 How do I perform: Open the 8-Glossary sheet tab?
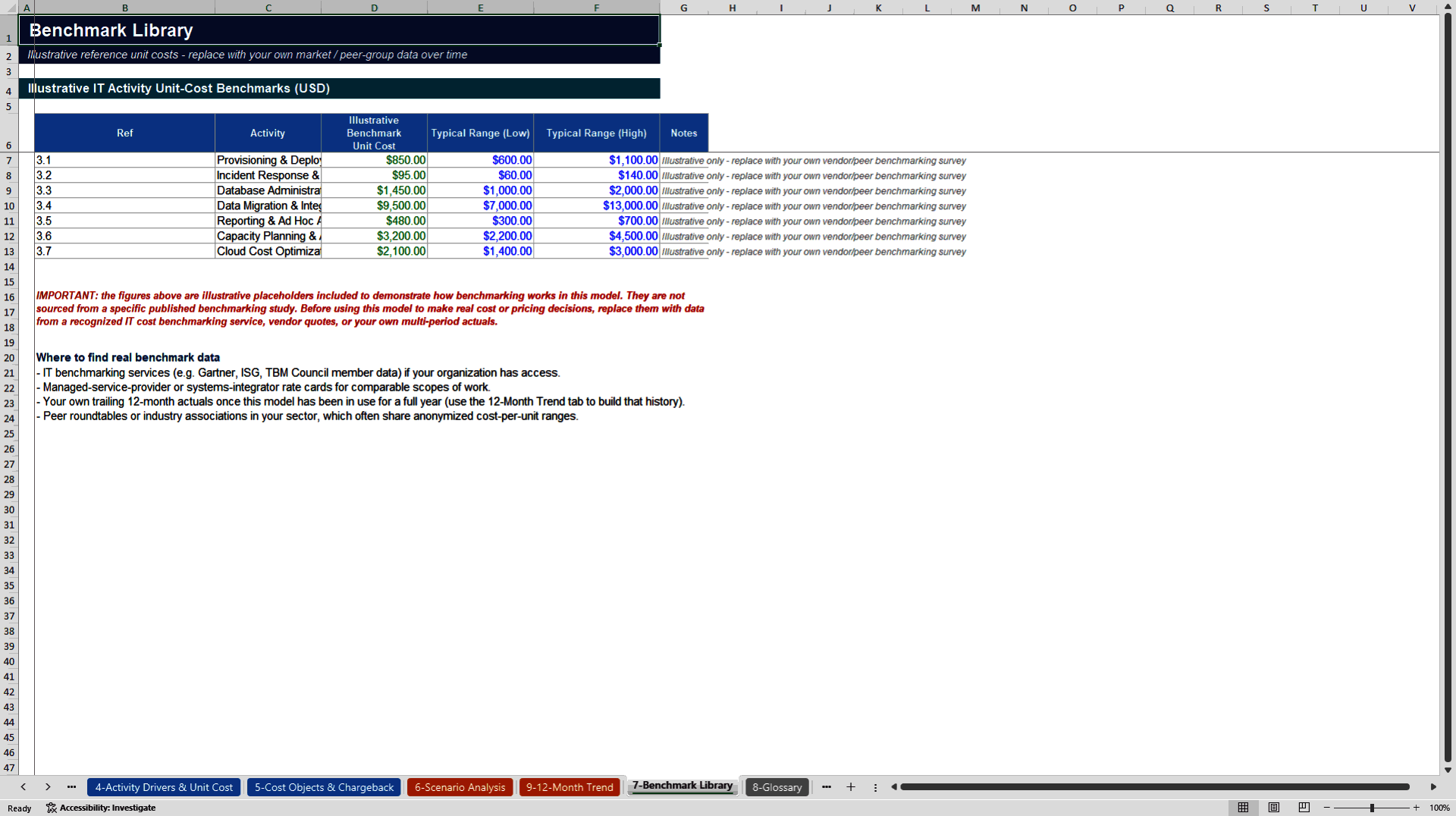point(777,787)
